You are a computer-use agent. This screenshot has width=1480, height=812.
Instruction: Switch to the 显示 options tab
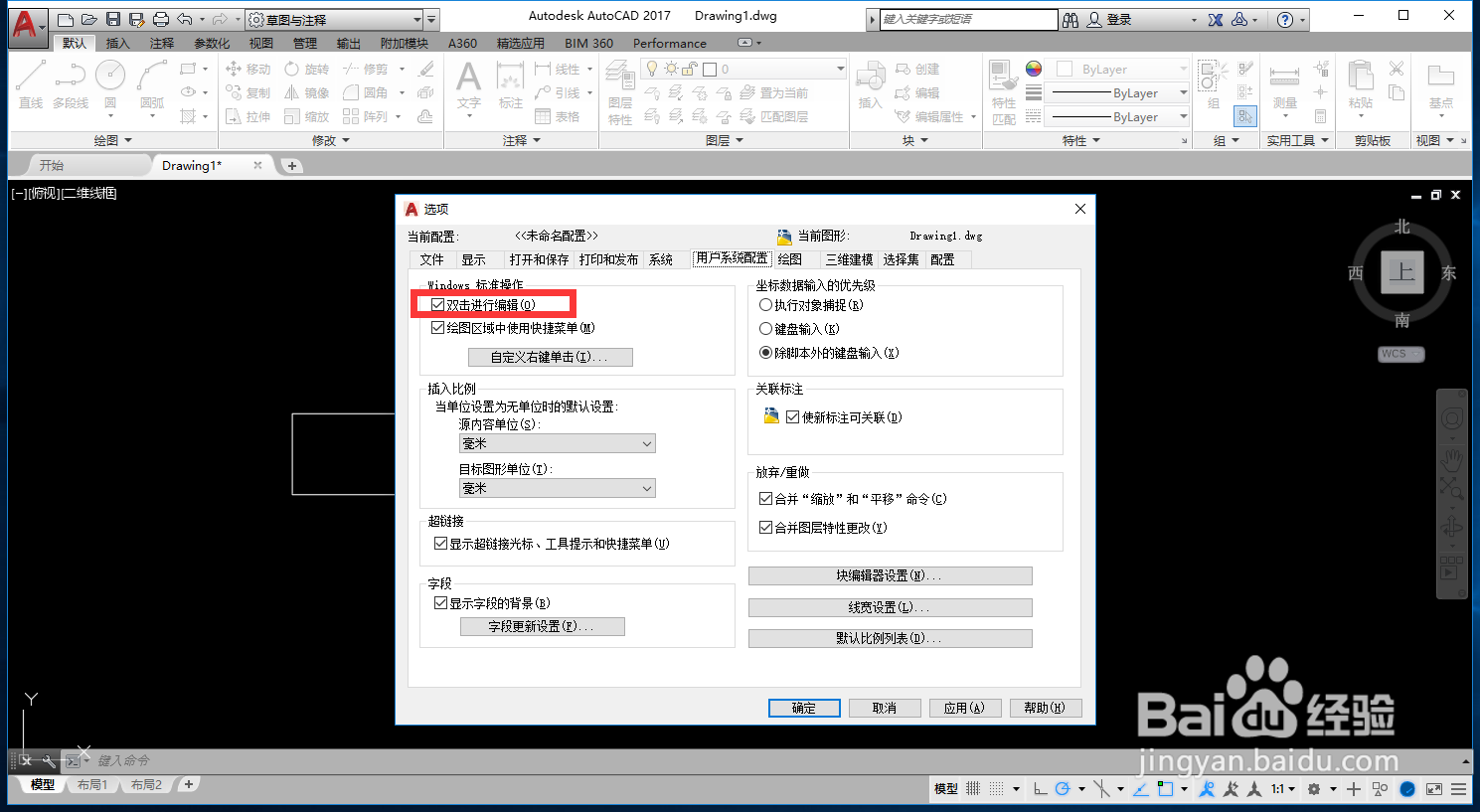(x=474, y=259)
